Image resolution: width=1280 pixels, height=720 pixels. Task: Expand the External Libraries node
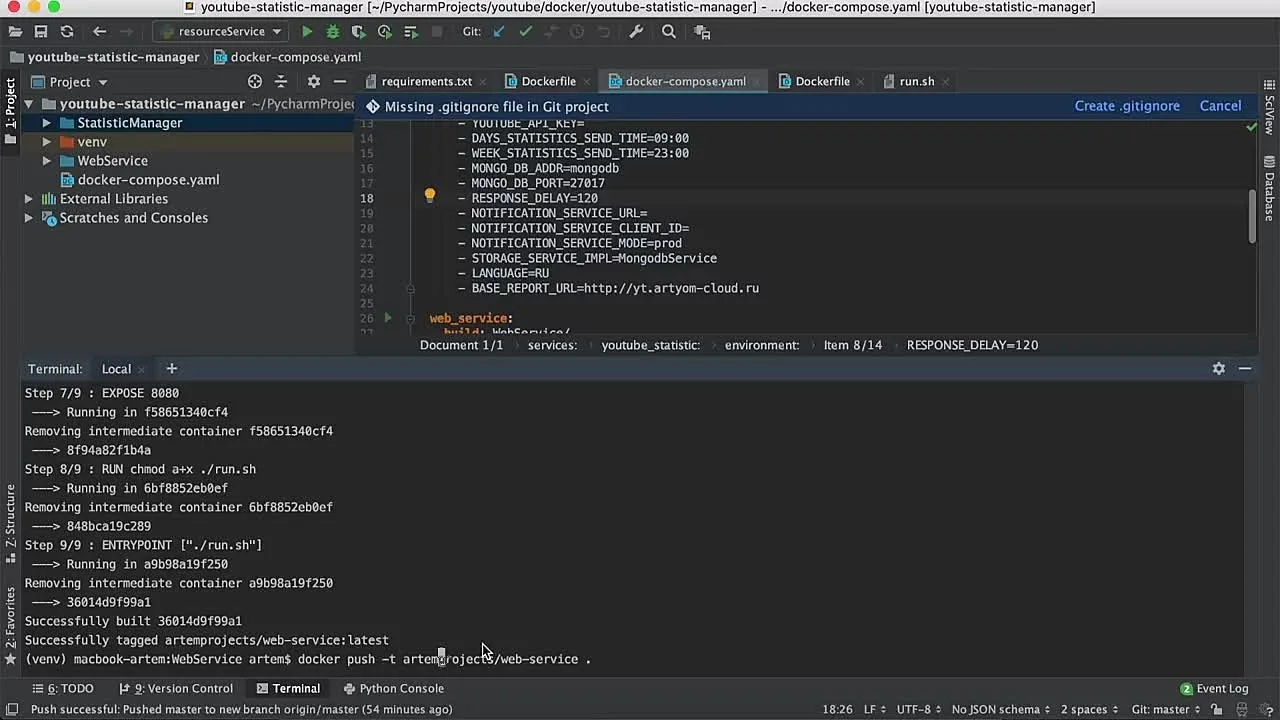pyautogui.click(x=29, y=199)
